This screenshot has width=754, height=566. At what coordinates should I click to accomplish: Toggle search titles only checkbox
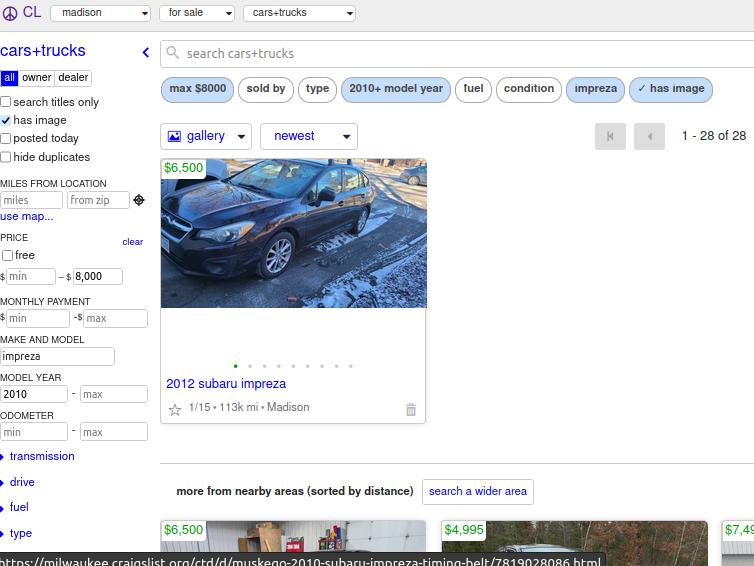point(6,102)
